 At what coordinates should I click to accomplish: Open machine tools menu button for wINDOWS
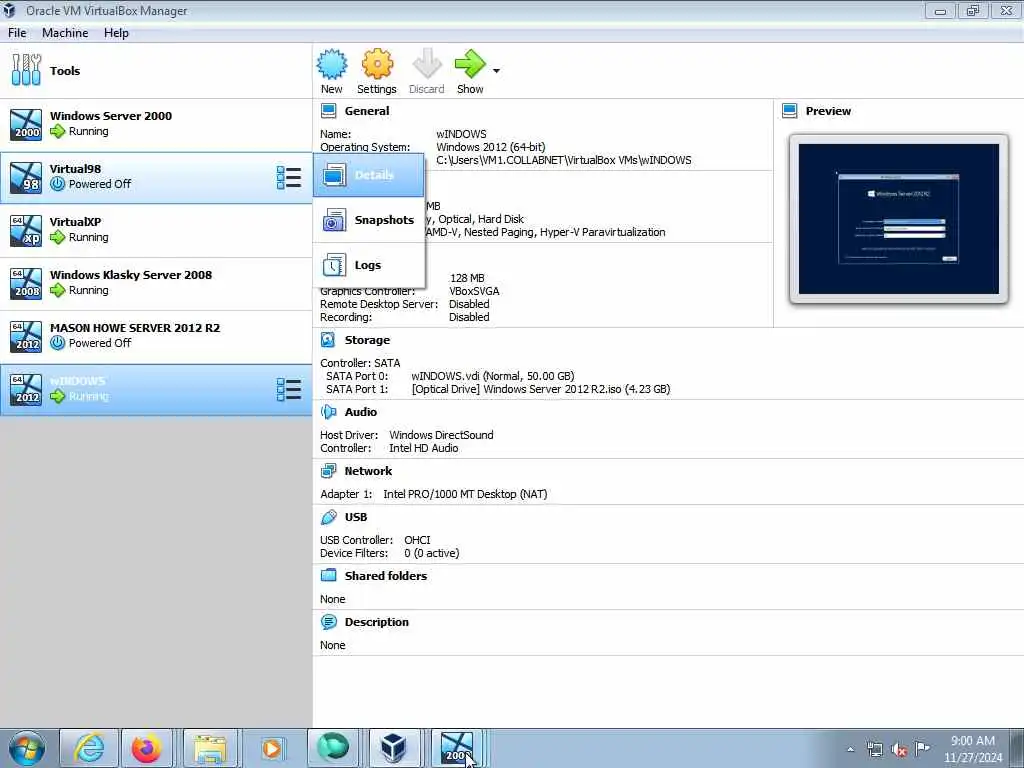click(289, 389)
